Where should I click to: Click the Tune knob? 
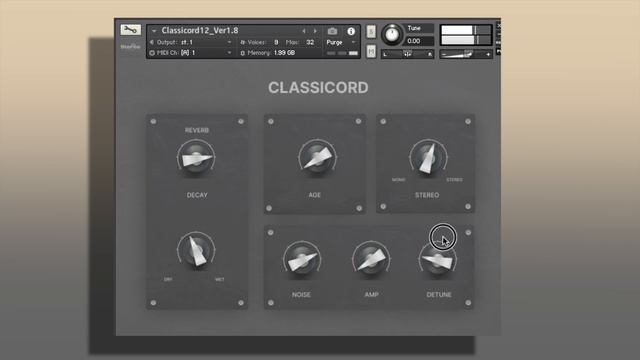392,34
